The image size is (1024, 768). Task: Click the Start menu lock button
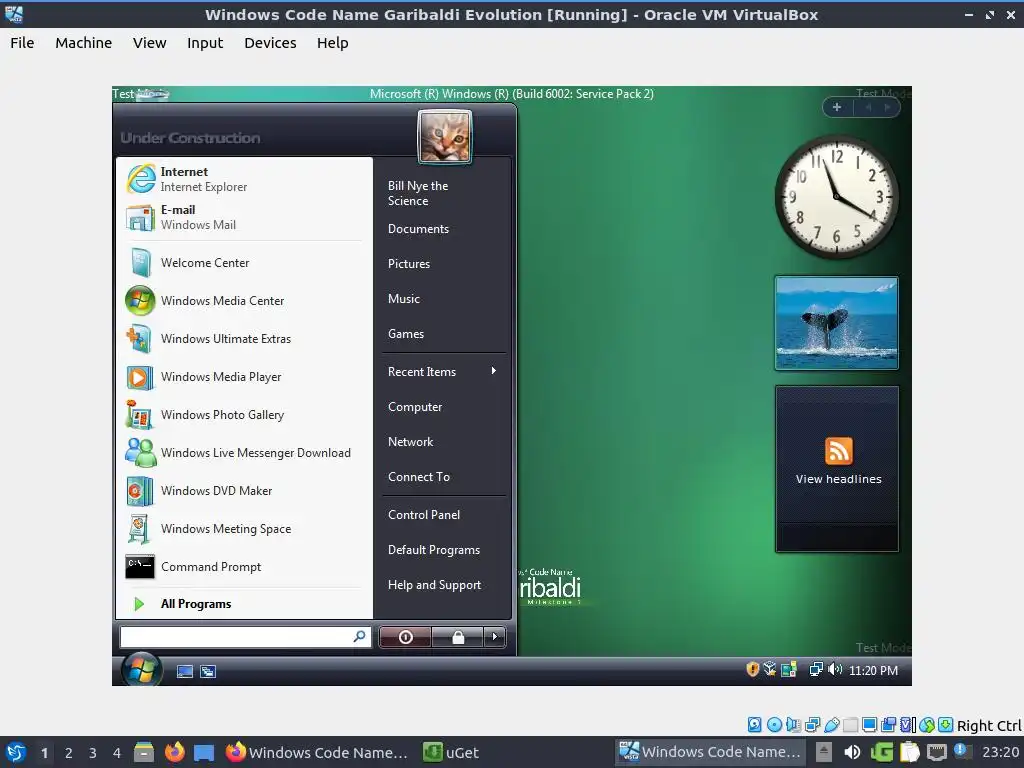coord(458,637)
